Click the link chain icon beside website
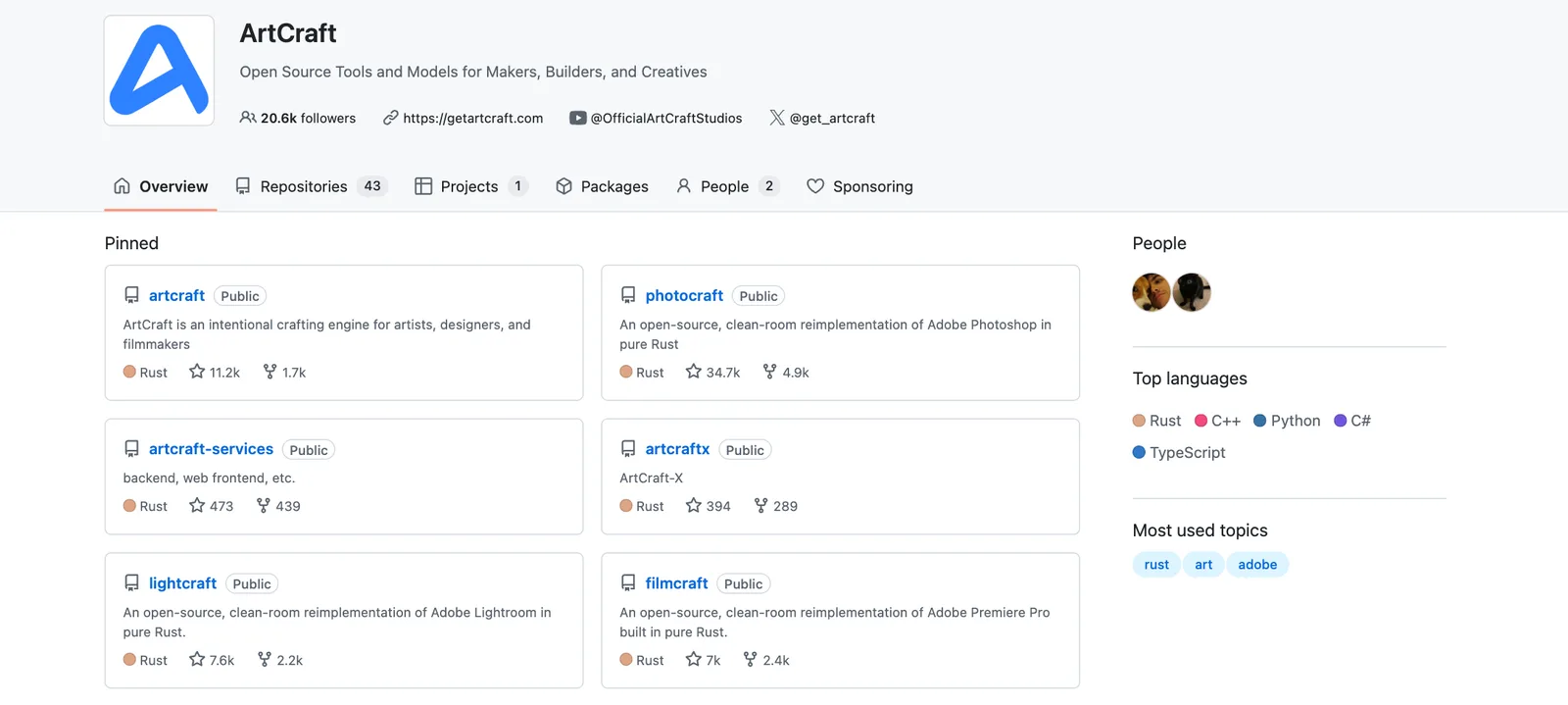The width and height of the screenshot is (1568, 705). [391, 118]
